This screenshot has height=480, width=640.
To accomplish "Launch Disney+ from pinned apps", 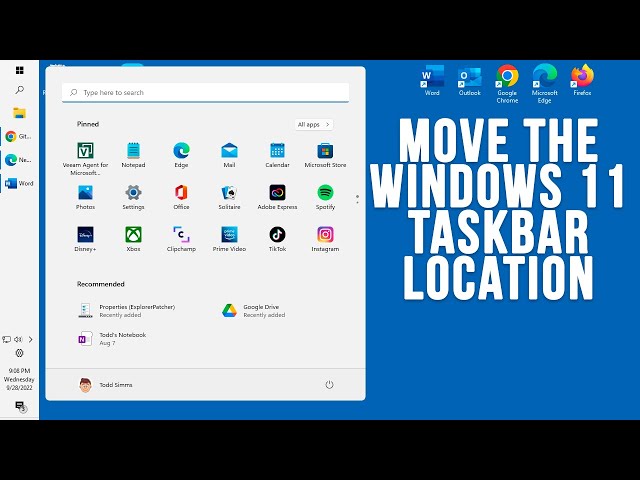I will [x=85, y=240].
